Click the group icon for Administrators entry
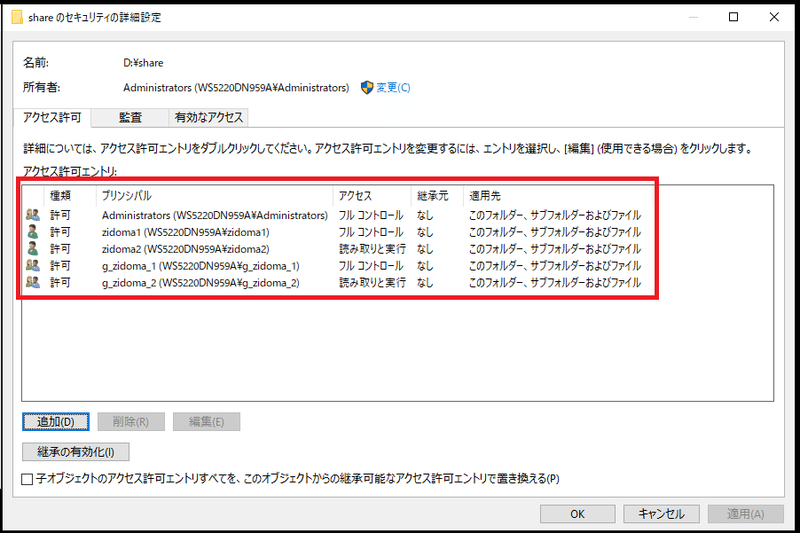This screenshot has height=533, width=800. coord(33,215)
